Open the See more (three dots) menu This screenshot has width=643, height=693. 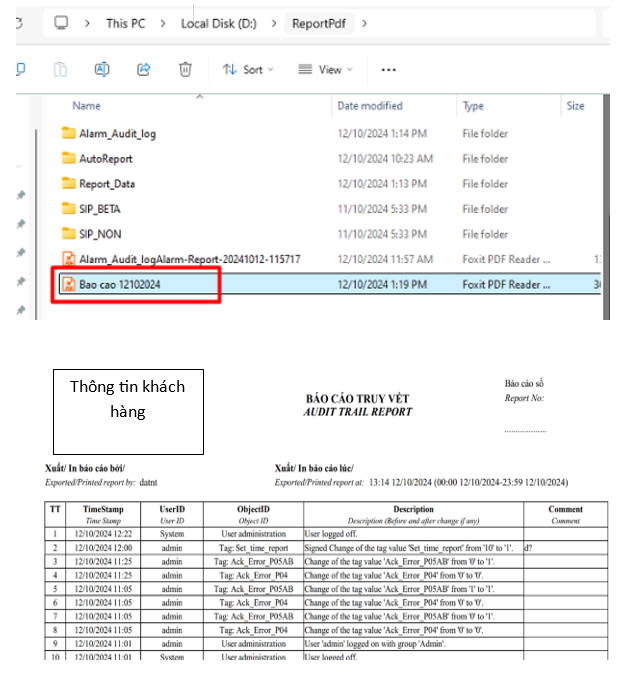tap(389, 70)
